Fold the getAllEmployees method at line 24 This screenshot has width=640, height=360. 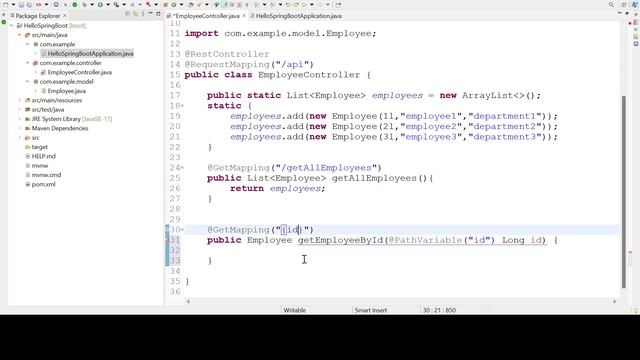coord(182,168)
